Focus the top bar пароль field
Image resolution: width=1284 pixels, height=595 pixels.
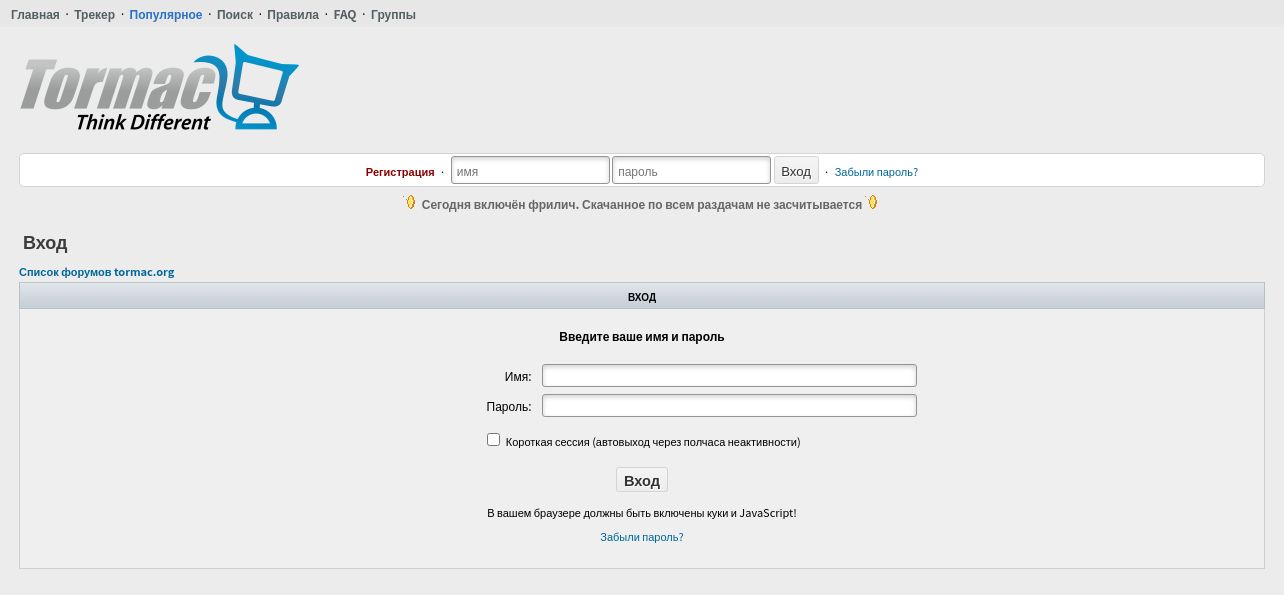point(691,170)
